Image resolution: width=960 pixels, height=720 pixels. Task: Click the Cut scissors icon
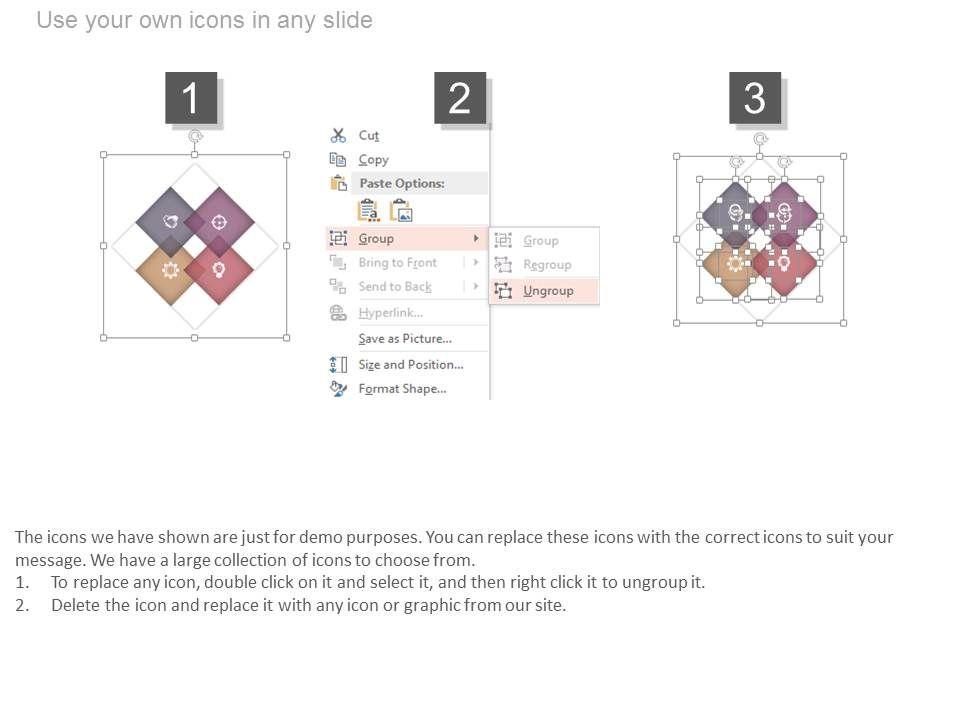coord(338,135)
